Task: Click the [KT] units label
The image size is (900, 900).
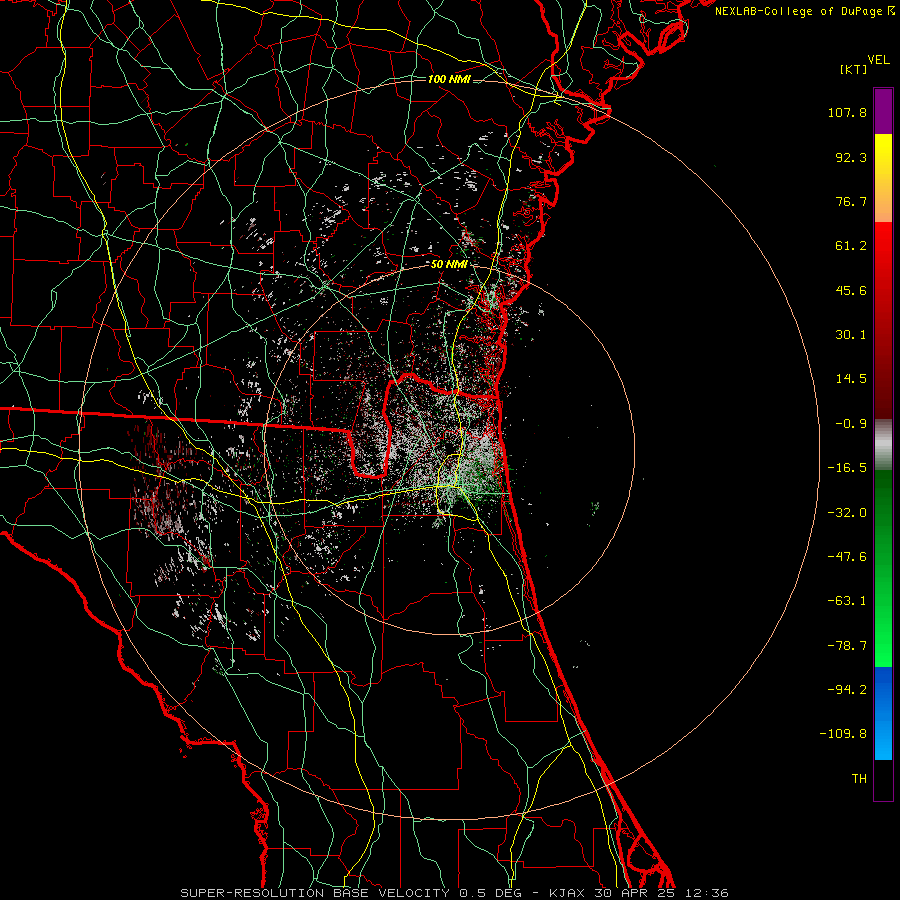Action: pyautogui.click(x=853, y=69)
